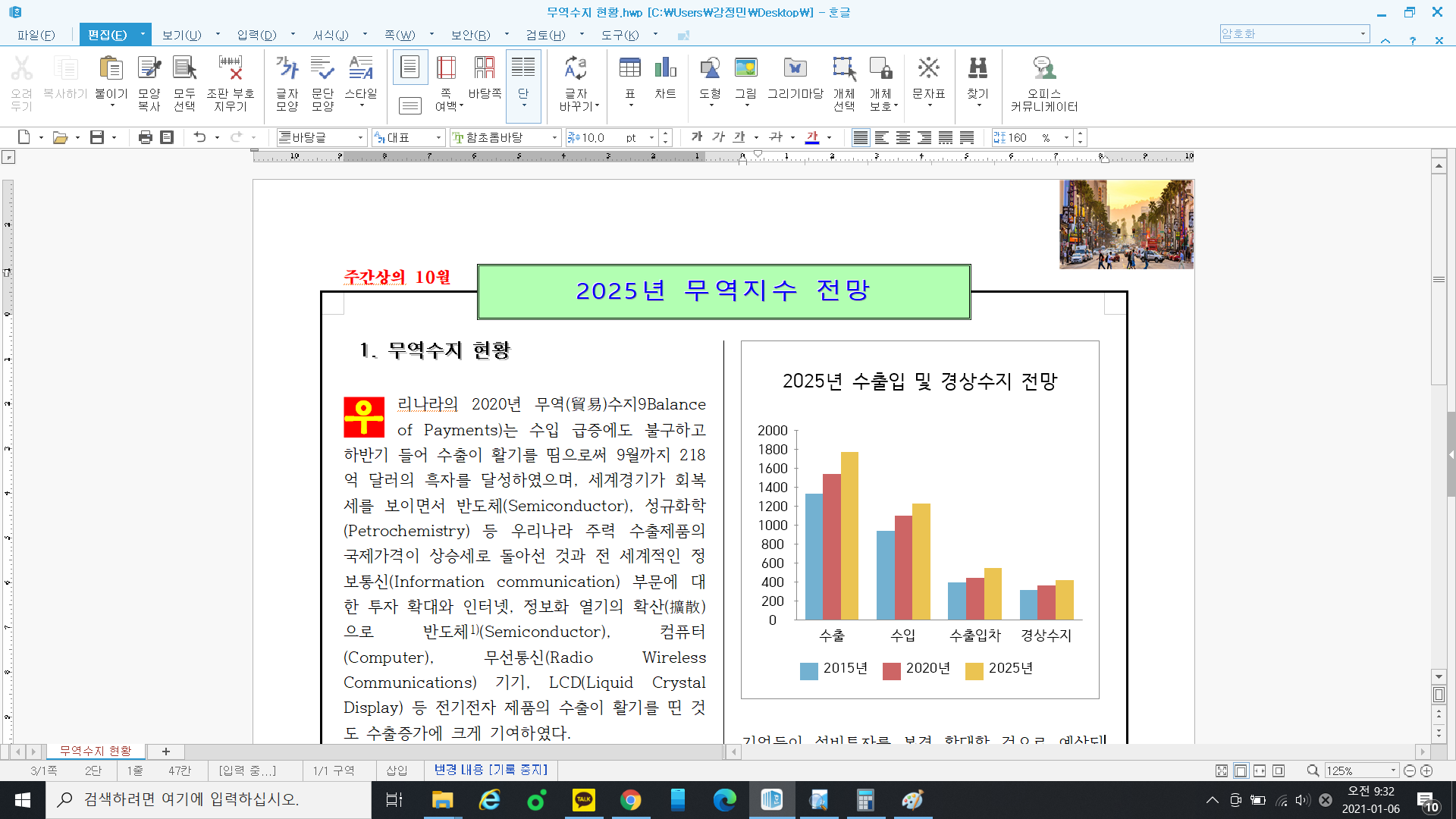The width and height of the screenshot is (1456, 819).
Task: Click the save floppy disk icon
Action: pos(97,137)
